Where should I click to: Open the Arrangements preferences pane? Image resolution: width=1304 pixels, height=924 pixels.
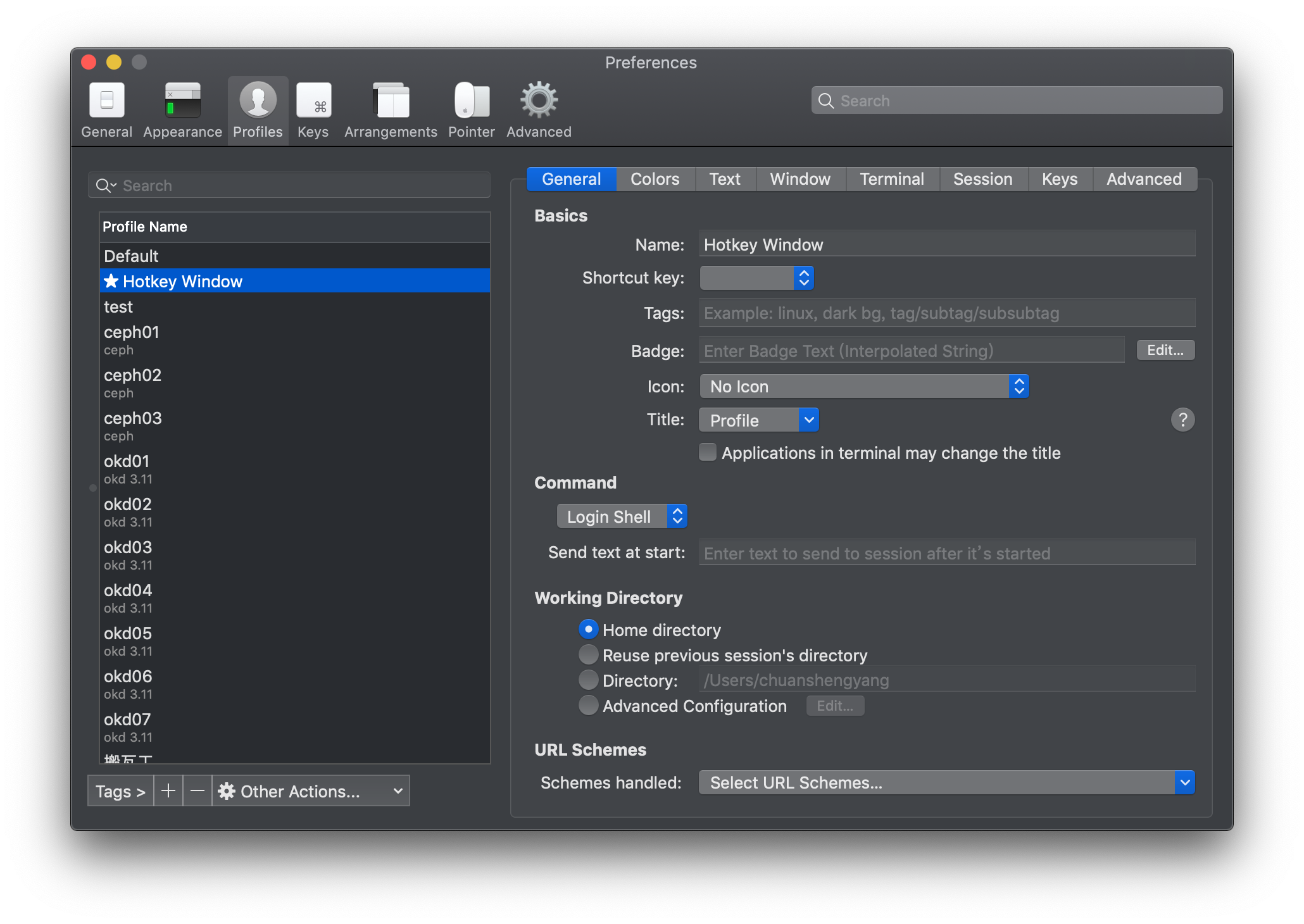[390, 109]
